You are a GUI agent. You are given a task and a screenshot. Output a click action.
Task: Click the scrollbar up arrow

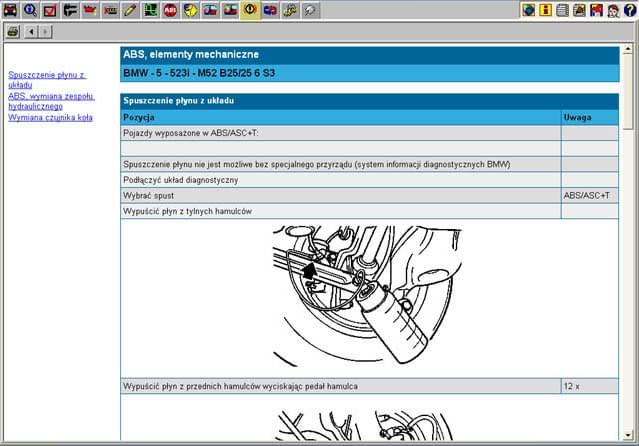(x=628, y=49)
